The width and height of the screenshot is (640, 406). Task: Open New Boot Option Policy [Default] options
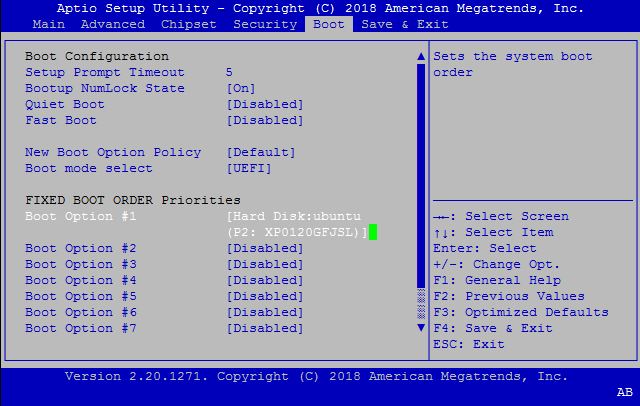pos(261,152)
